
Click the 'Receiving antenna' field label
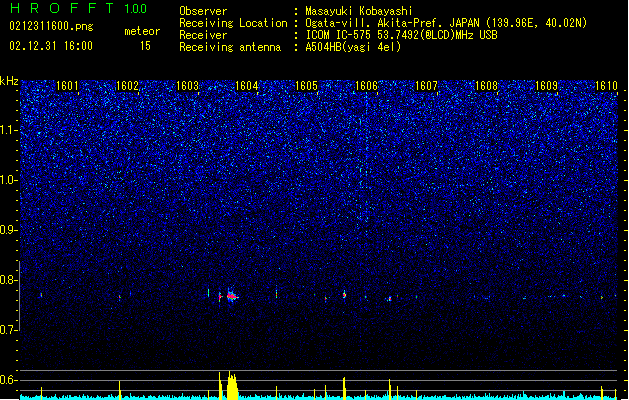230,47
